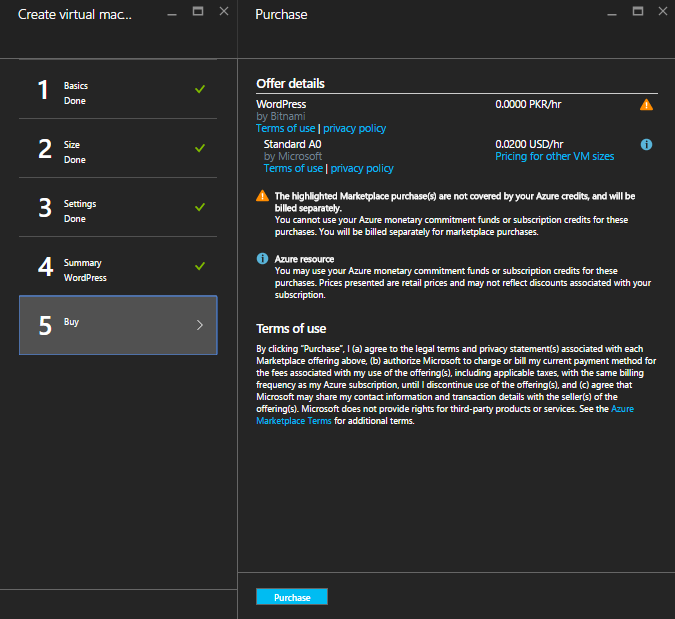Image resolution: width=675 pixels, height=619 pixels.
Task: Select step 5 Buy
Action: (118, 325)
